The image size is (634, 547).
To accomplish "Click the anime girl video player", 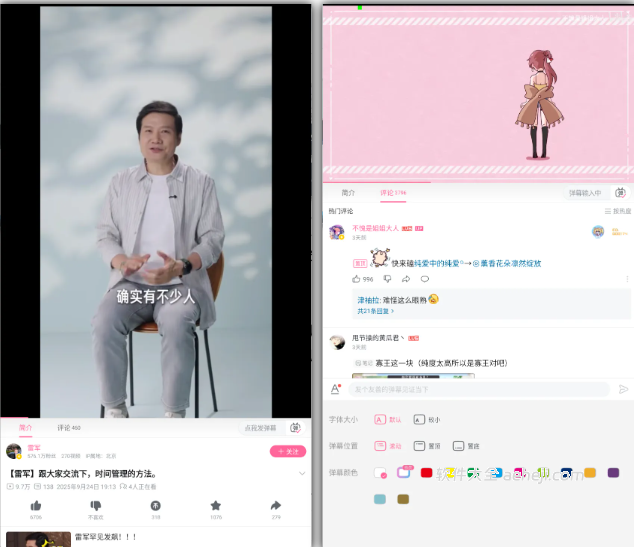I will [478, 94].
